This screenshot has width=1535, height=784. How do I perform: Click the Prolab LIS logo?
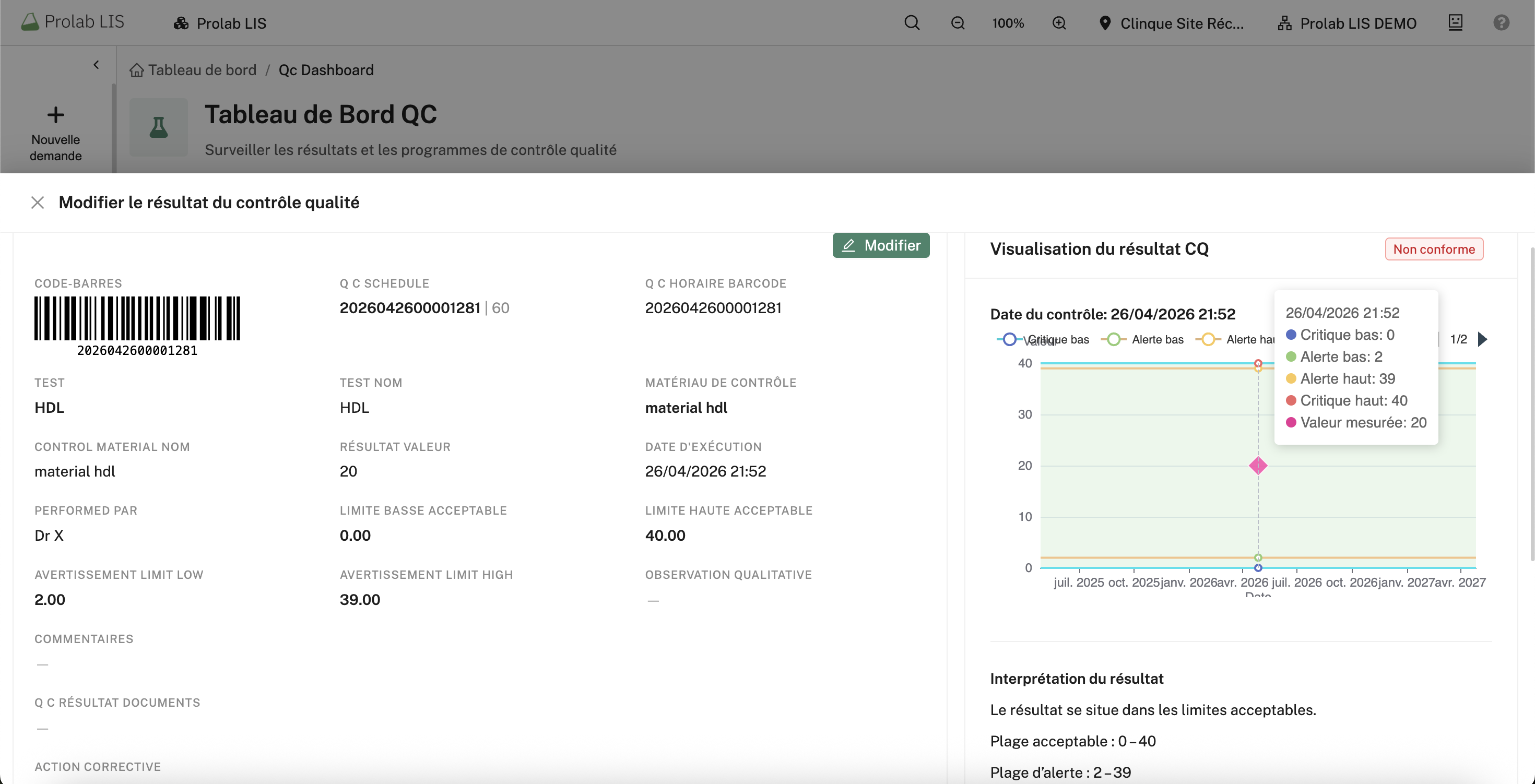pyautogui.click(x=72, y=22)
